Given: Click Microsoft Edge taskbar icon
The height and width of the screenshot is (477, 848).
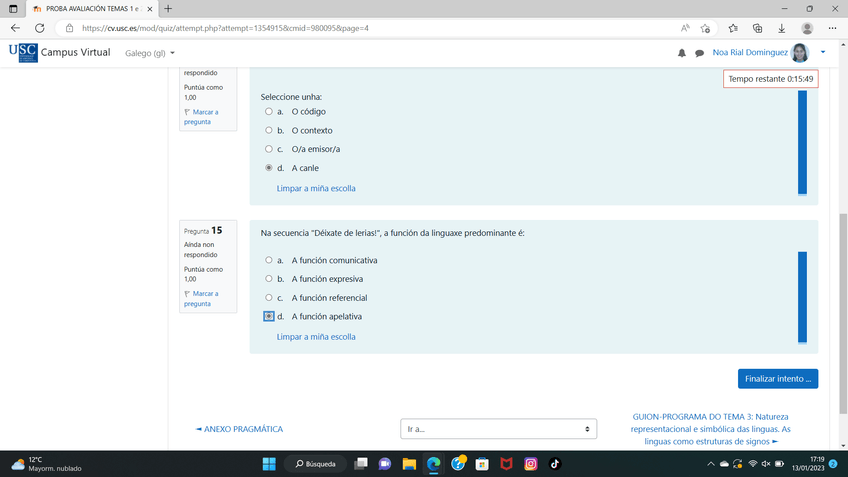Looking at the screenshot, I should 433,464.
